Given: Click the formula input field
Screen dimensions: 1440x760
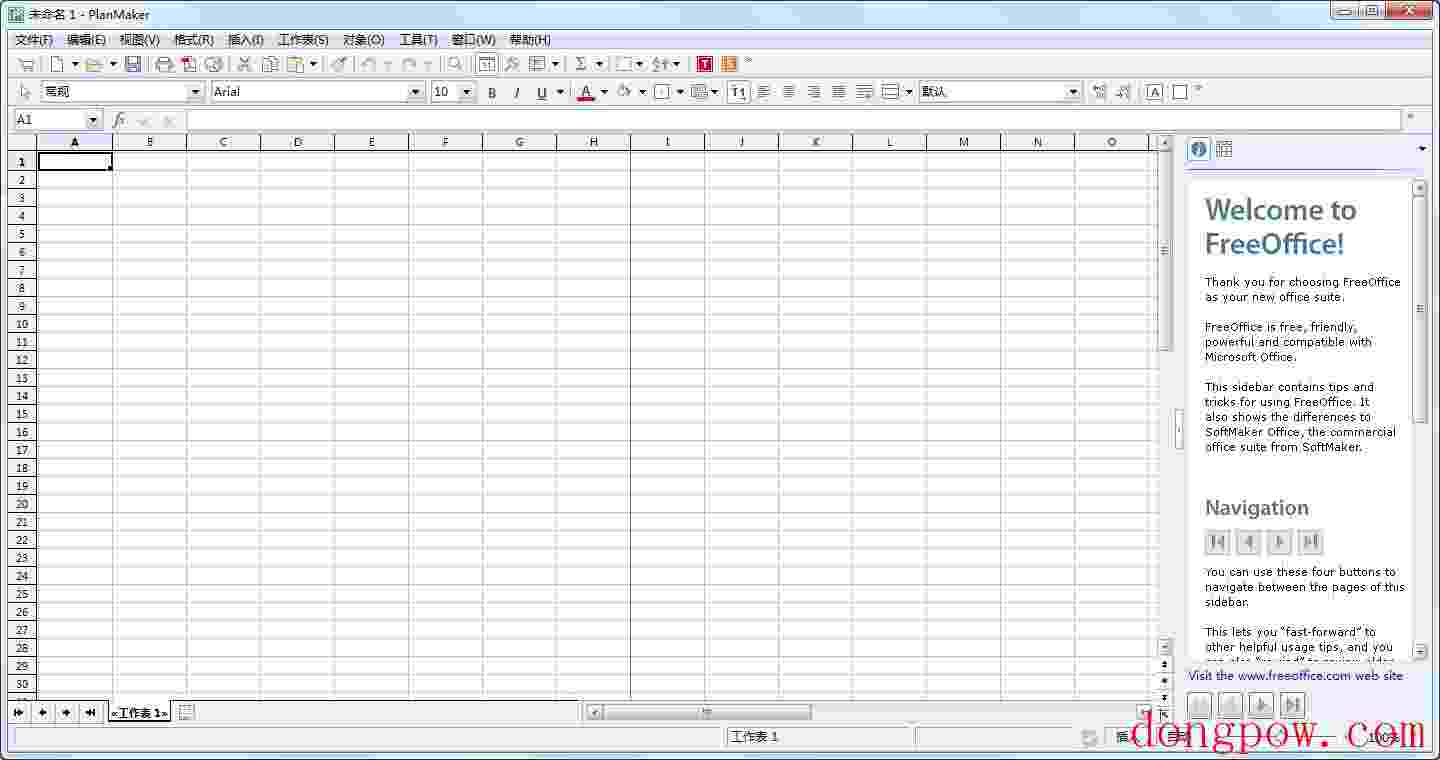Looking at the screenshot, I should pyautogui.click(x=793, y=120).
